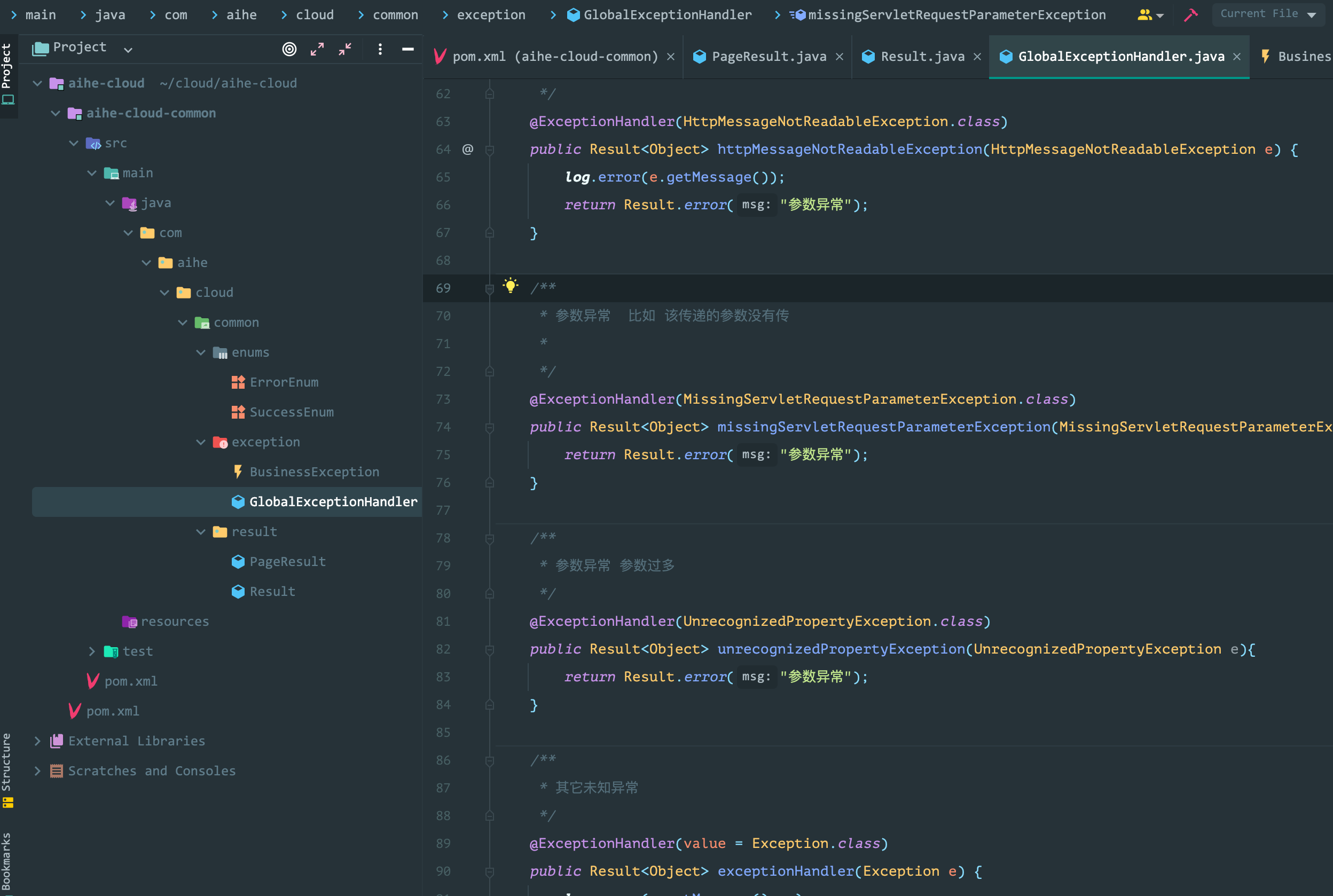The image size is (1333, 896).
Task: Click Collapse All in Project panel
Action: [x=345, y=49]
